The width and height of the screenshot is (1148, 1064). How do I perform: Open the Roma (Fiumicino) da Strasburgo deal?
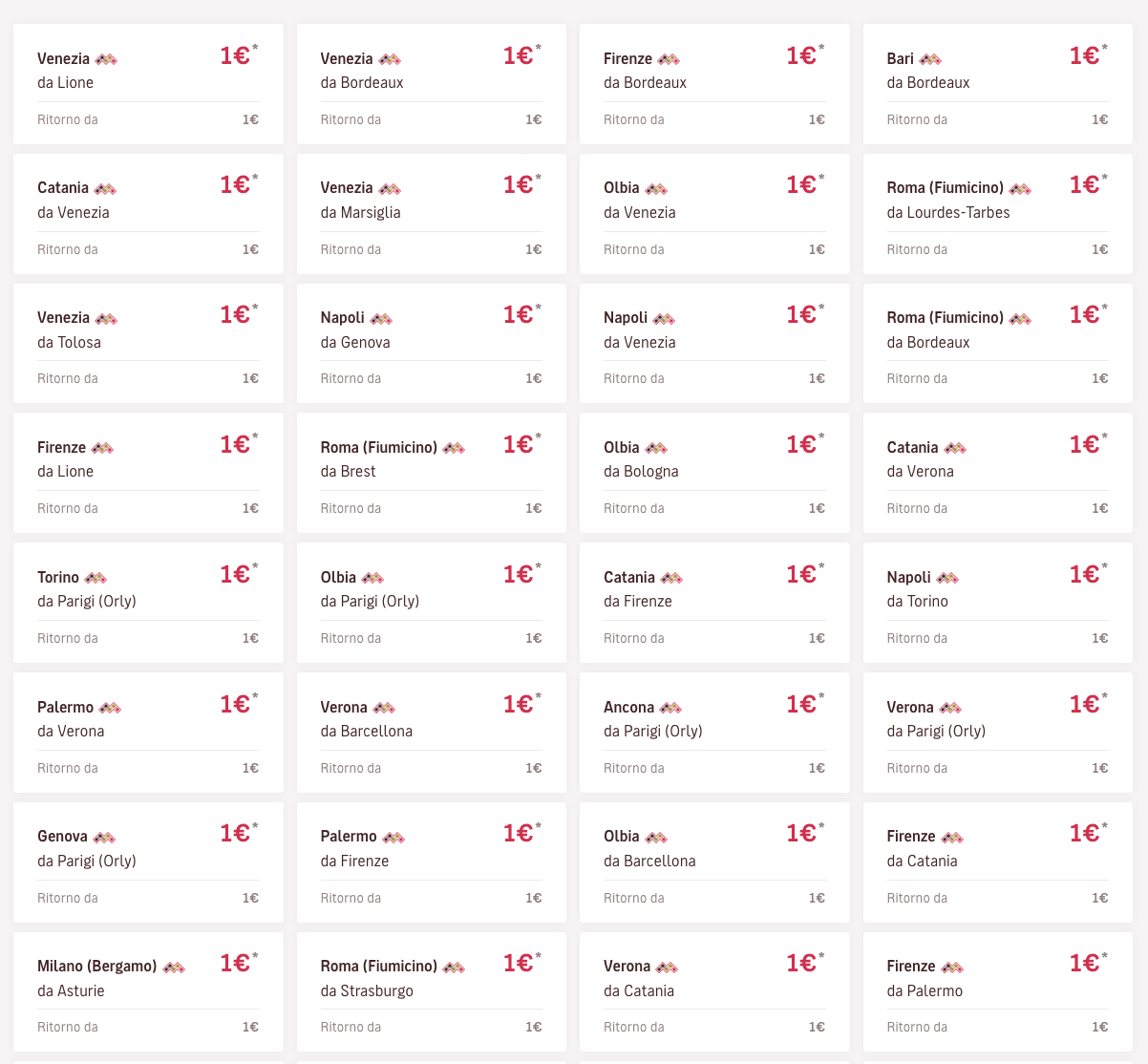pyautogui.click(x=431, y=991)
